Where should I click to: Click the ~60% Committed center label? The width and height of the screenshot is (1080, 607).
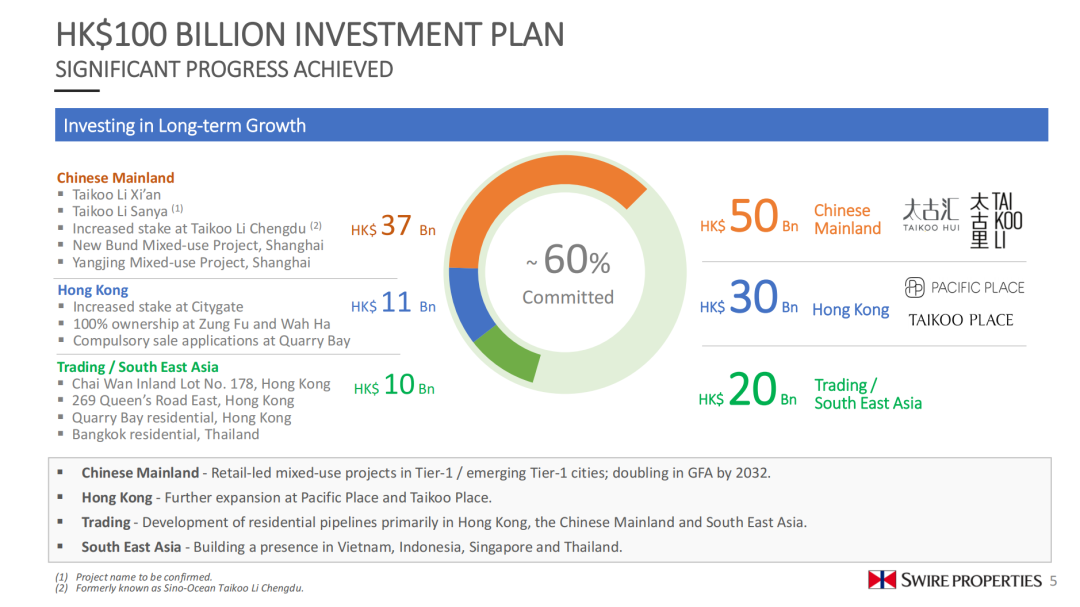tap(568, 273)
